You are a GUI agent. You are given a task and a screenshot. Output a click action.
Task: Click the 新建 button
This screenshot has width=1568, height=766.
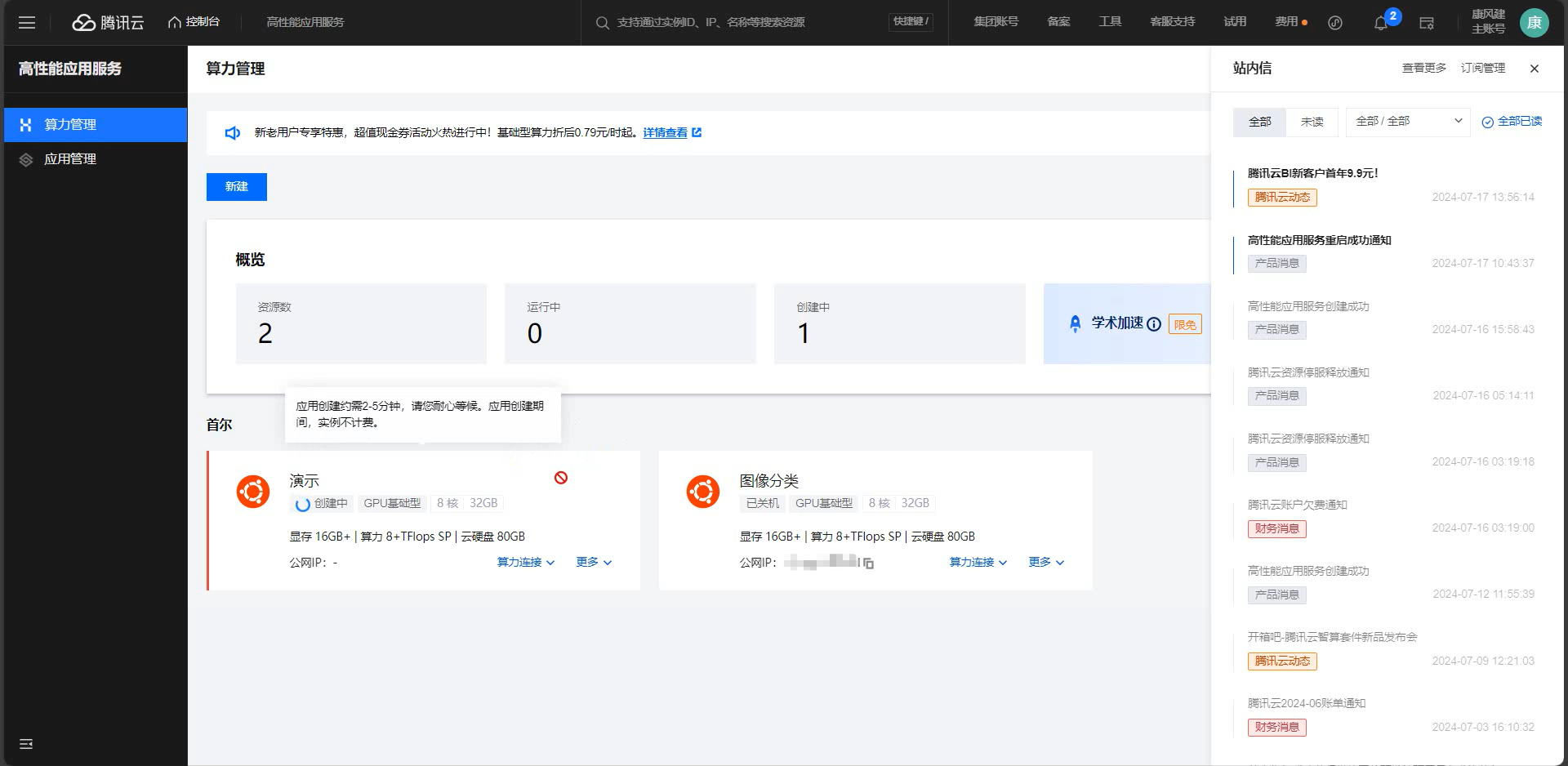pyautogui.click(x=237, y=187)
